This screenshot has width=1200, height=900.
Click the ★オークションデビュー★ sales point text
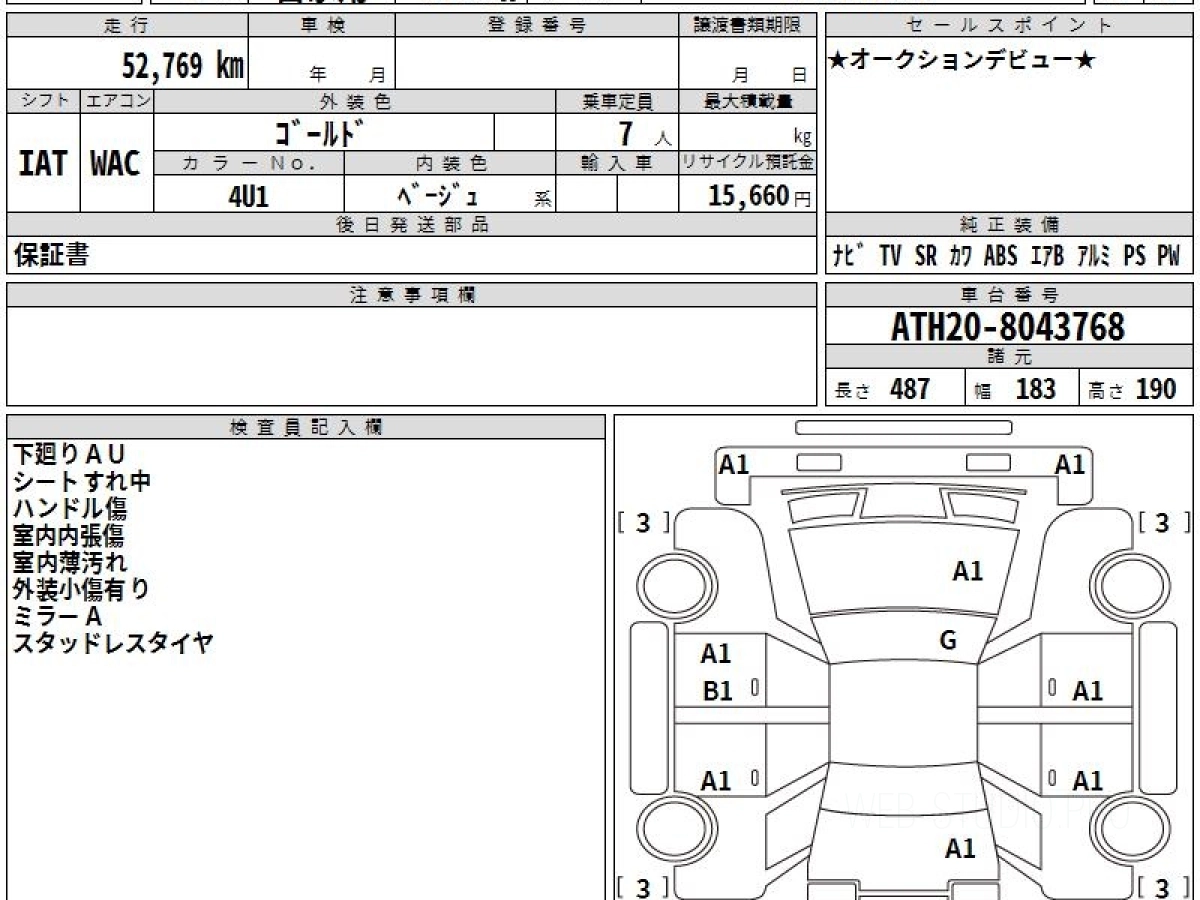(x=962, y=60)
